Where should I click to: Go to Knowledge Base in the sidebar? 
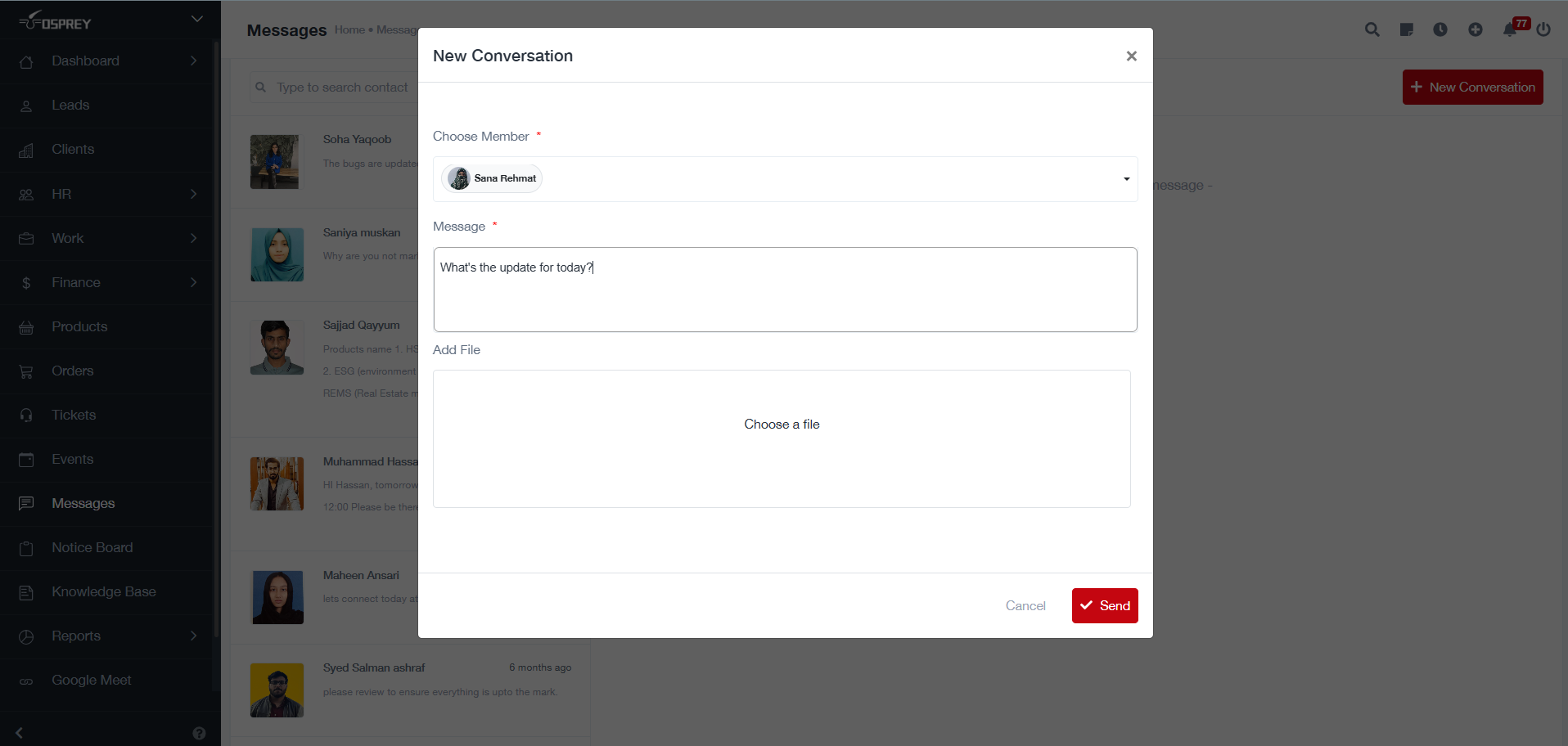(x=103, y=591)
